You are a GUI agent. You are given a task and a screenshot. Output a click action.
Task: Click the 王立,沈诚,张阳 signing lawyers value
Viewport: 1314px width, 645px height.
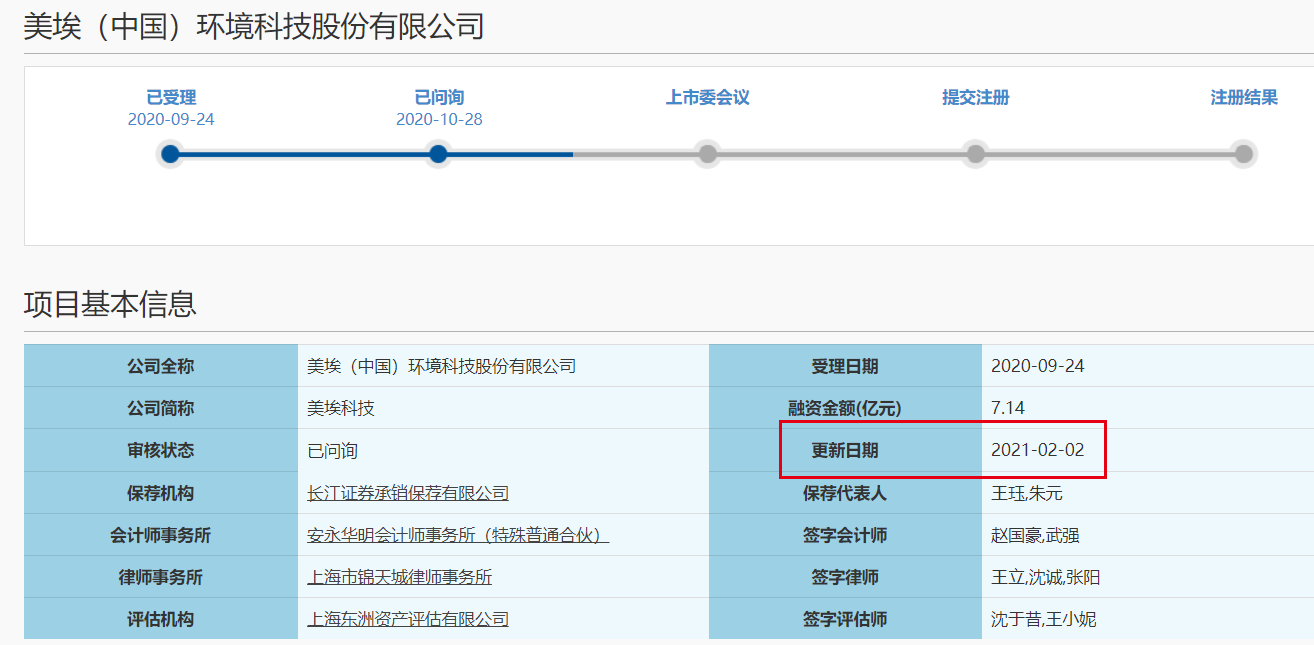1045,577
